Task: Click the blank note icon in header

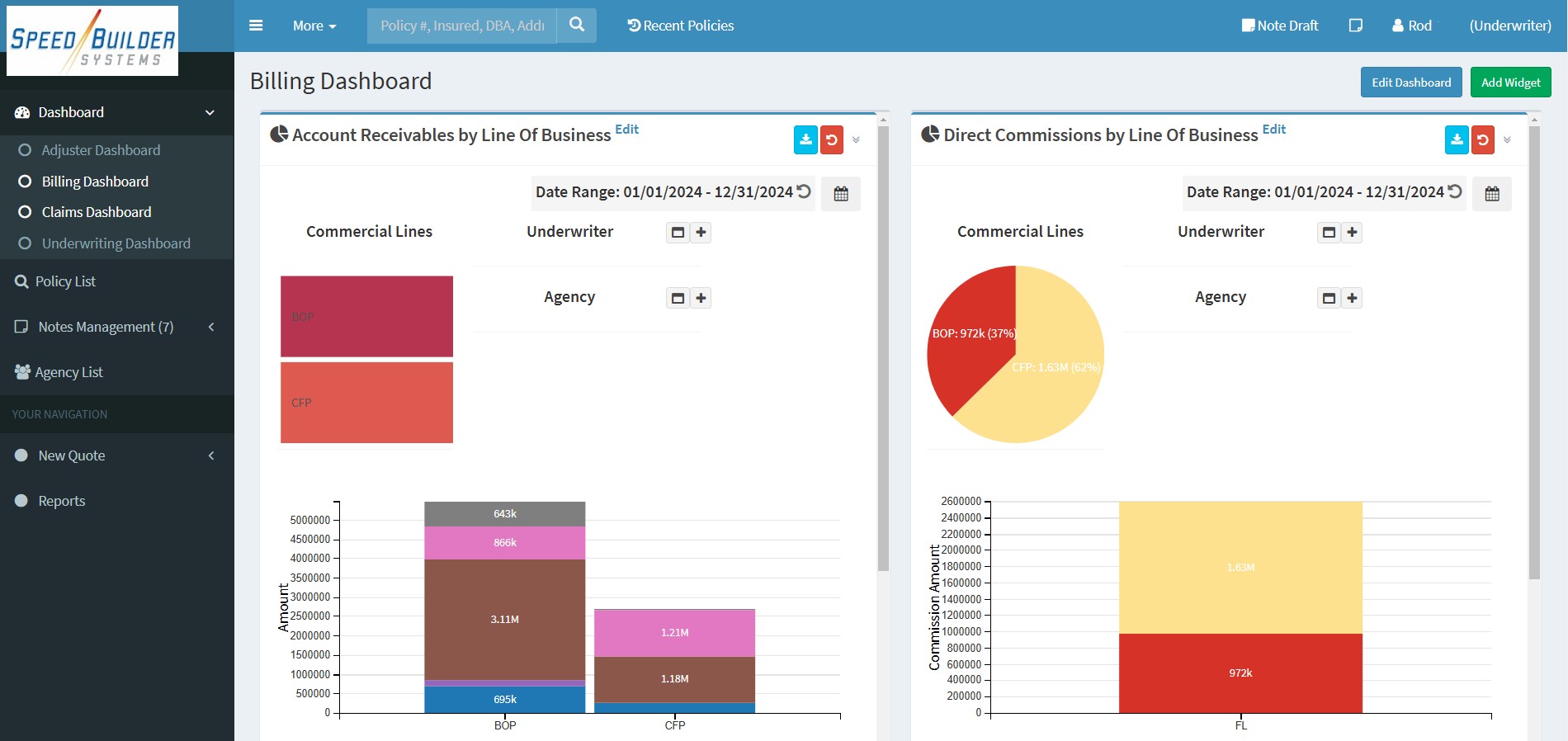Action: [x=1355, y=26]
